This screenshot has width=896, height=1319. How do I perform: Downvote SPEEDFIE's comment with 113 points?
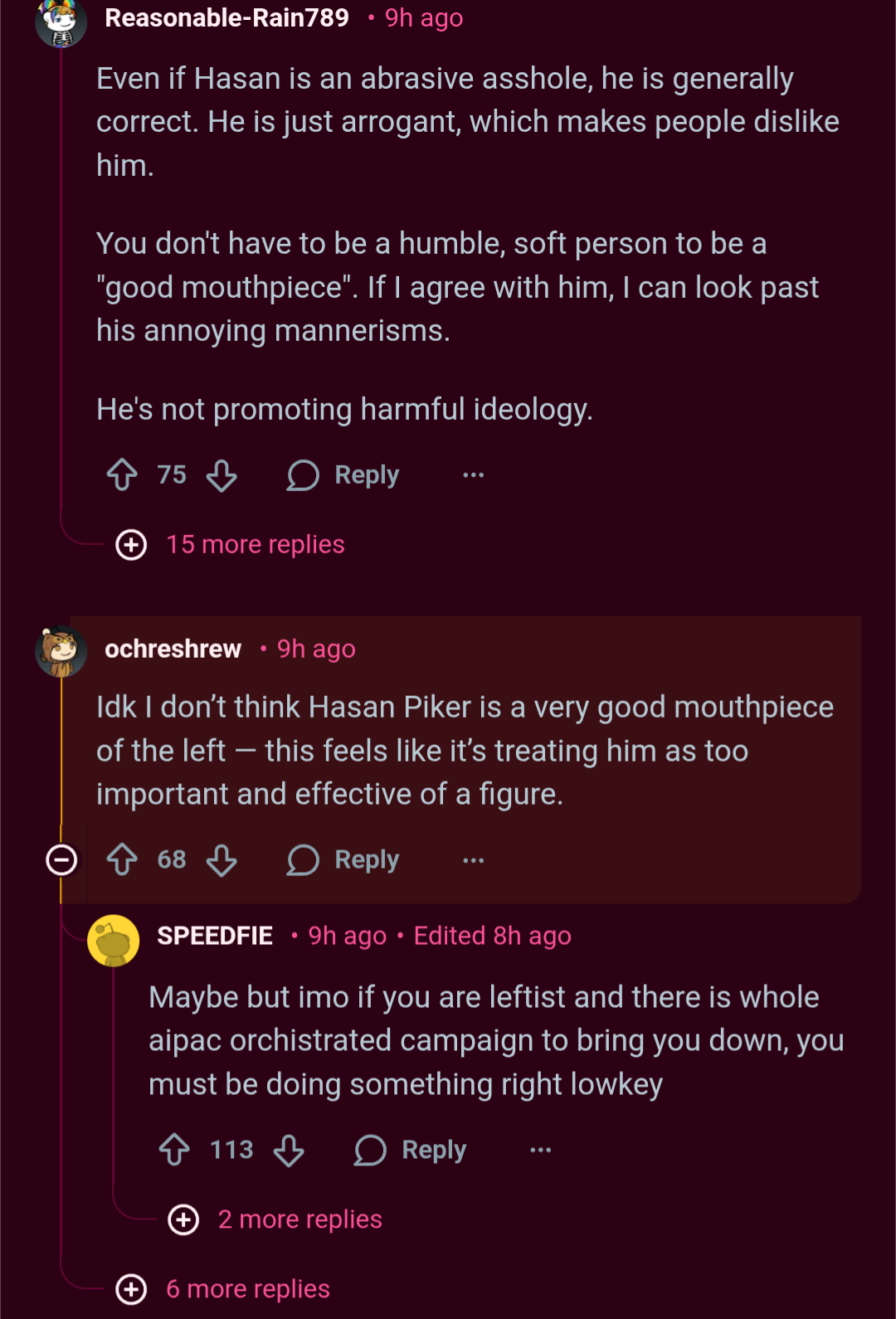(289, 1151)
